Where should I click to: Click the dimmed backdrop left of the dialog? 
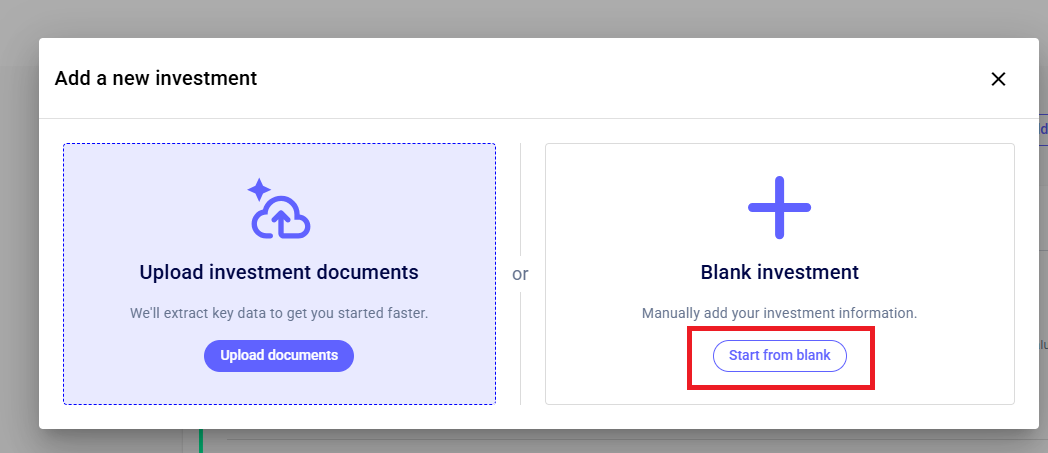coord(18,250)
